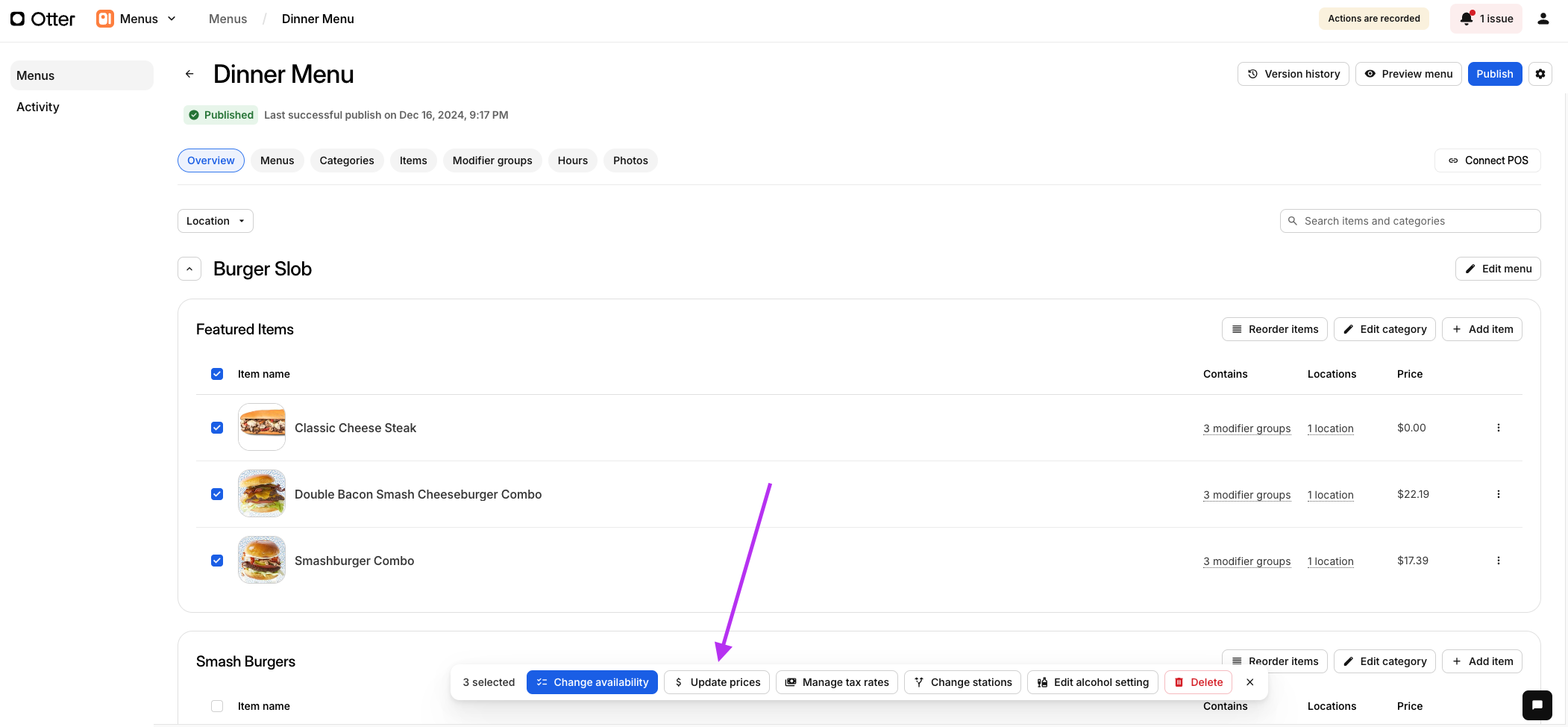Image resolution: width=1568 pixels, height=727 pixels.
Task: Open menu settings gear icon
Action: (x=1540, y=74)
